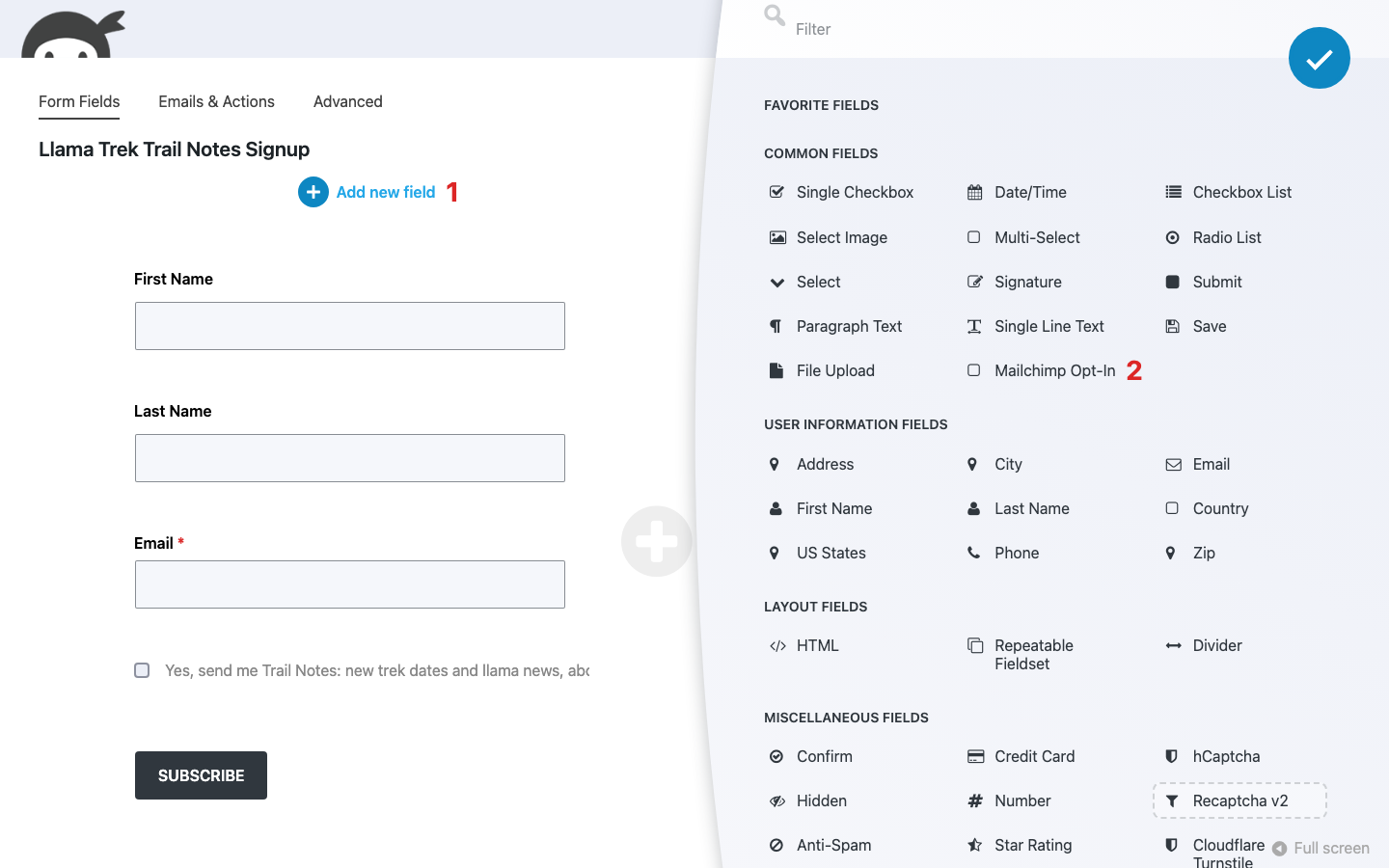The image size is (1389, 868).
Task: Pick the Radio List field icon
Action: [x=1173, y=237]
